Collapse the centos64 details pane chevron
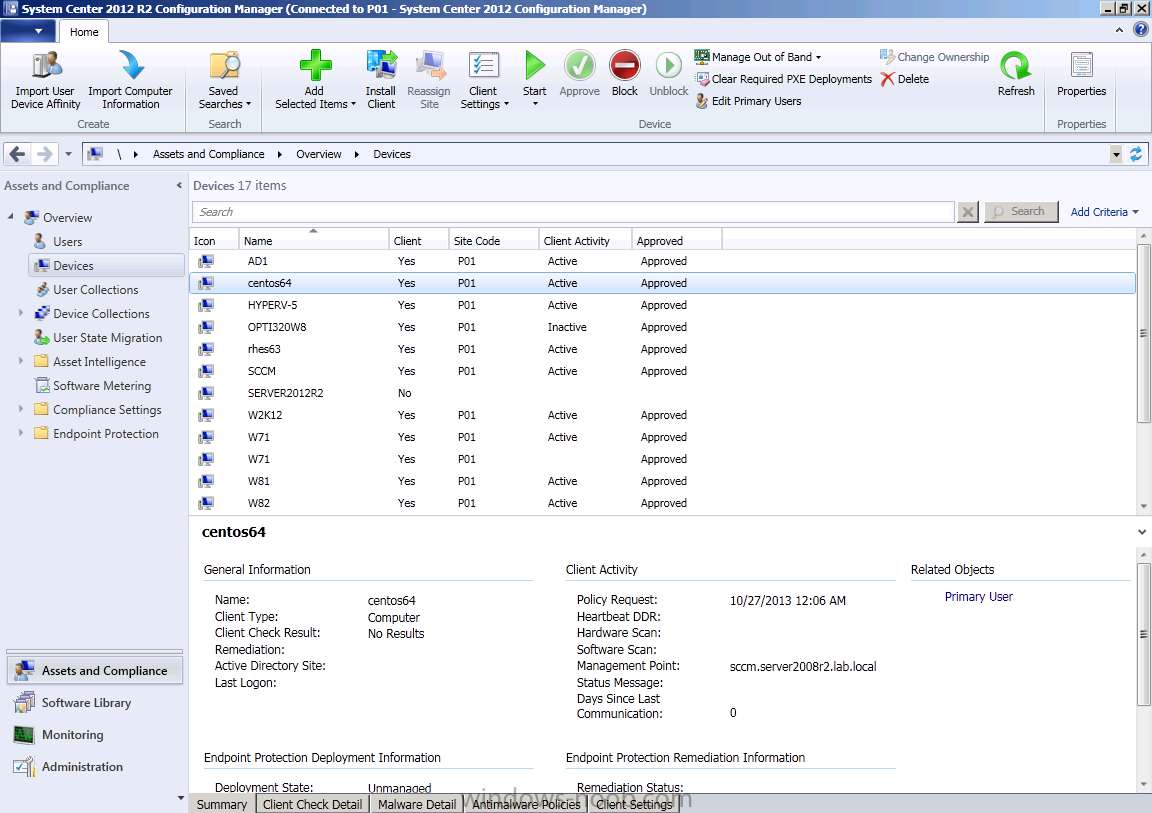This screenshot has height=813, width=1152. tap(1142, 532)
